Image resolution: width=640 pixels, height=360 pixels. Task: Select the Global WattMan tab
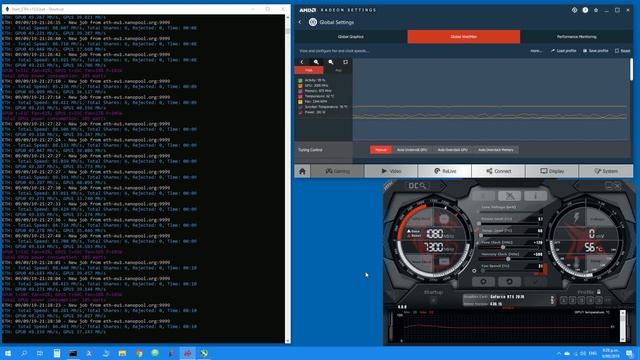tap(464, 37)
